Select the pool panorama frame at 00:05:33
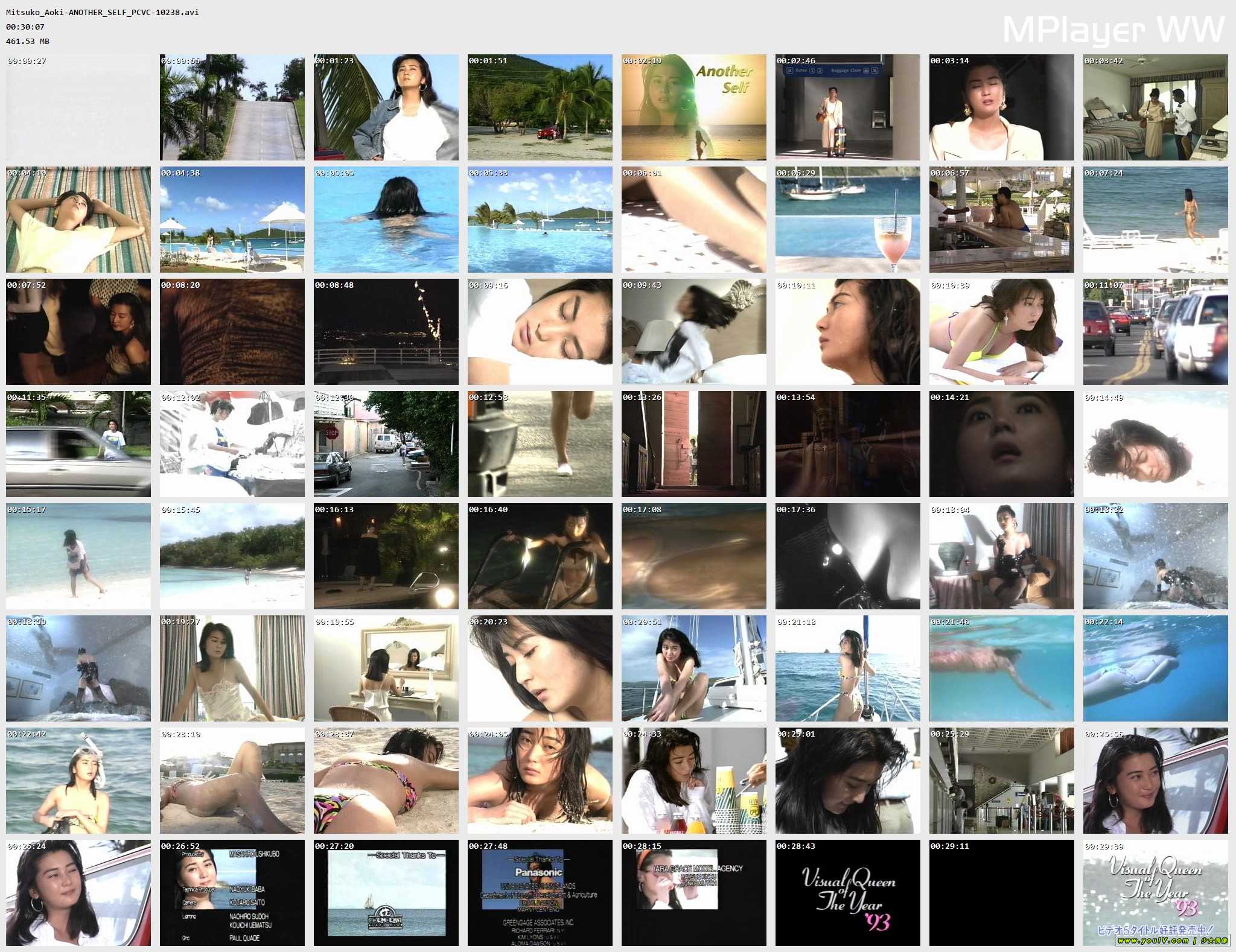1236x952 pixels. point(540,220)
